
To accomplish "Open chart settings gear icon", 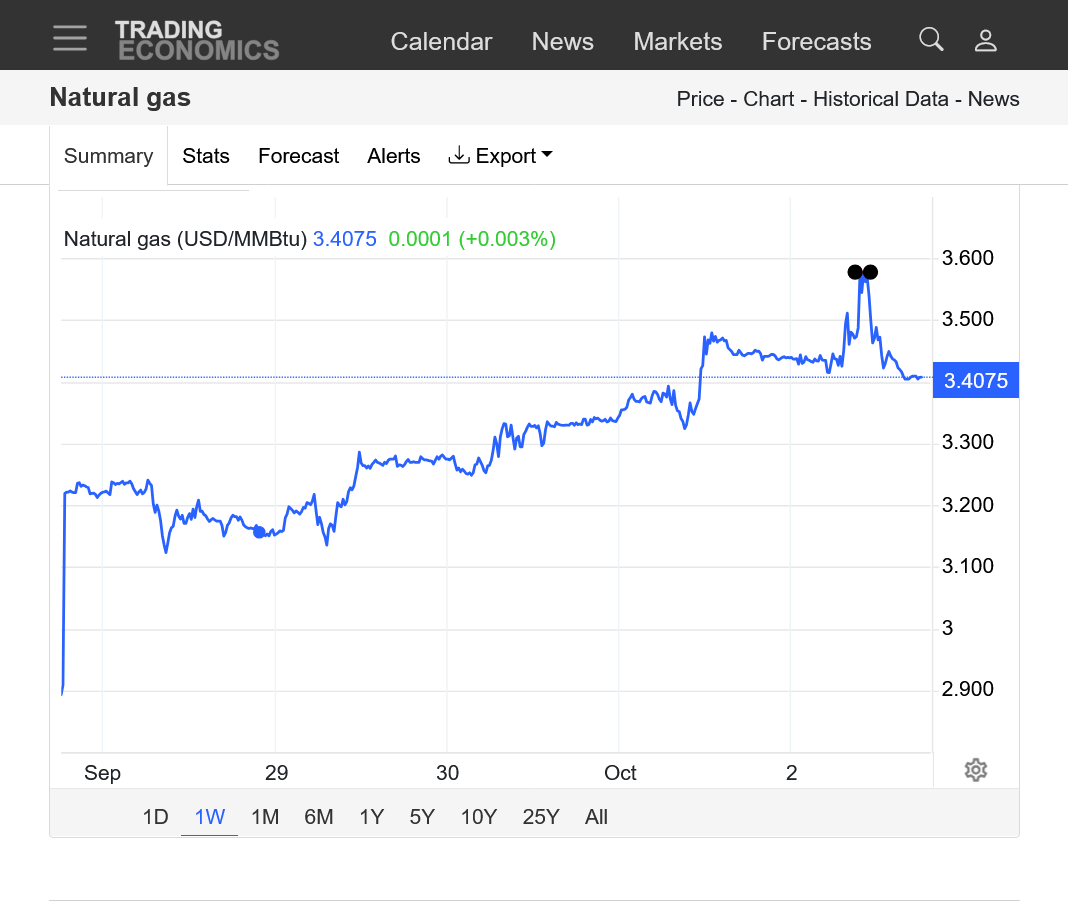I will 976,770.
